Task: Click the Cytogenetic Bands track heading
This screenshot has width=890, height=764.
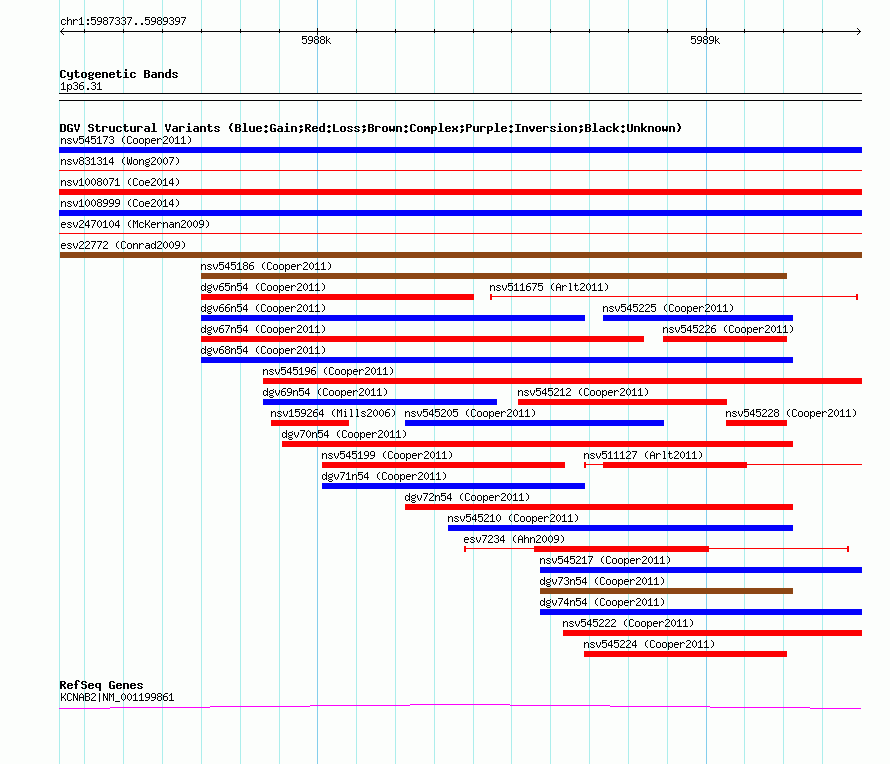Action: [x=119, y=74]
